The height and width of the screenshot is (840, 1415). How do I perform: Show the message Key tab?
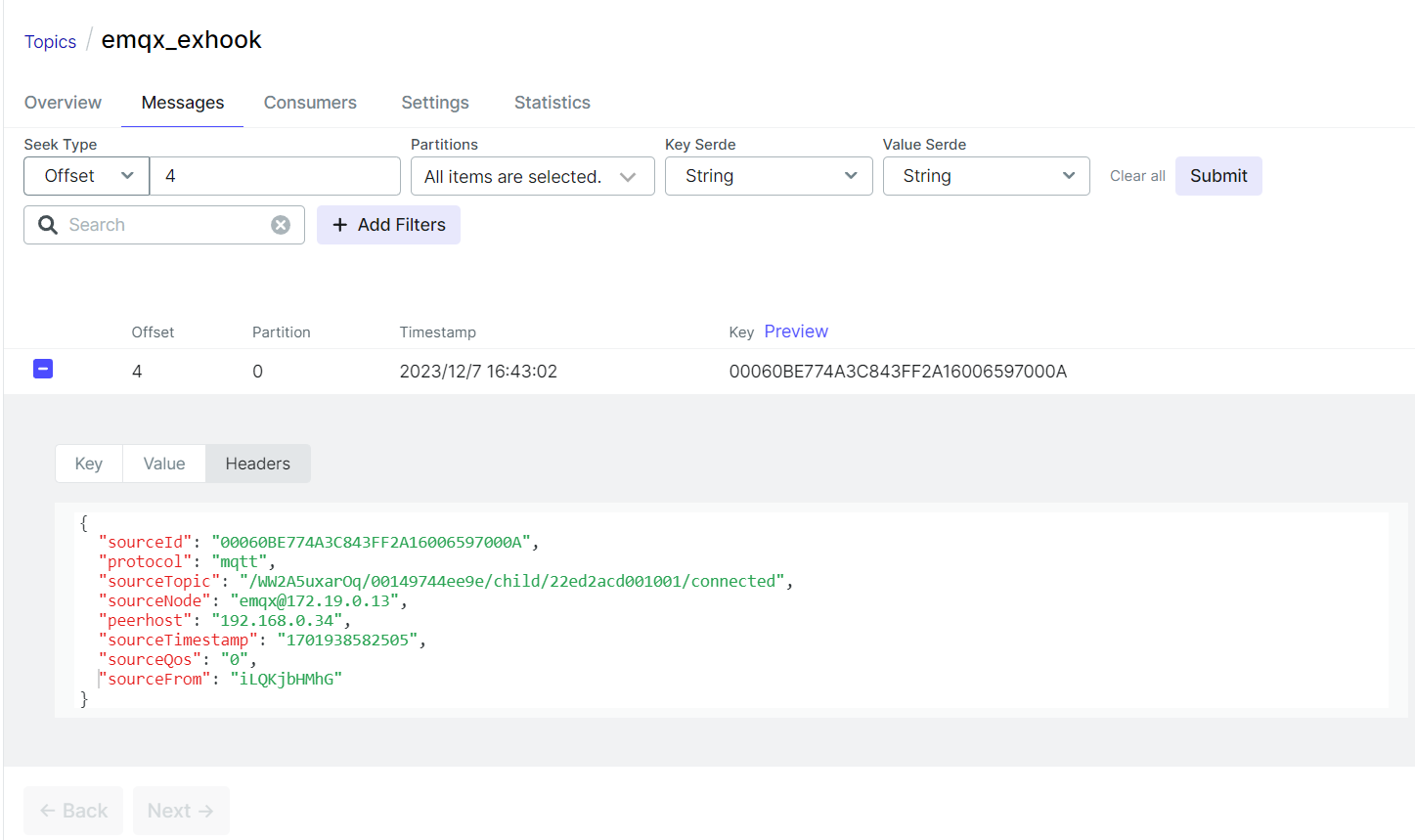89,464
